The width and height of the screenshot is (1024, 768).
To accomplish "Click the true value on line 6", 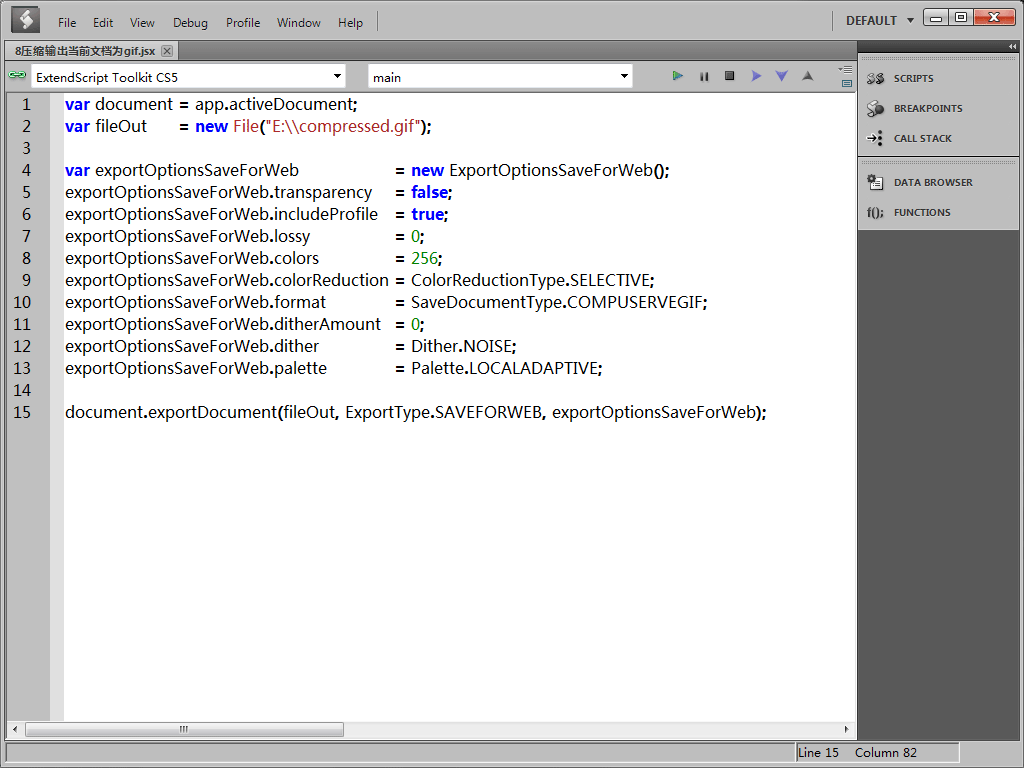I will click(427, 214).
